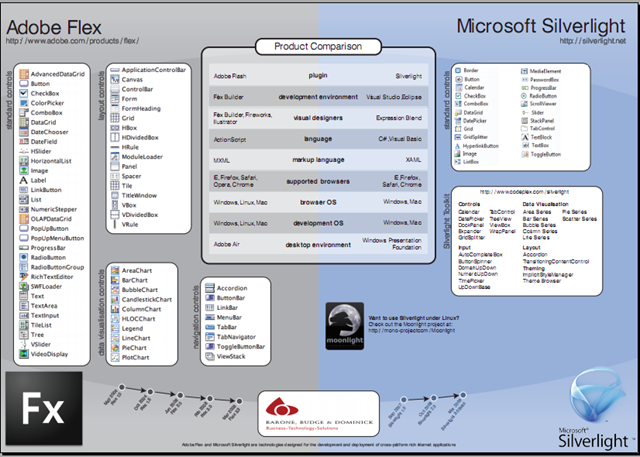Image resolution: width=640 pixels, height=457 pixels.
Task: Click 'ImplicitStyleManager' under Theming
Action: [548, 275]
